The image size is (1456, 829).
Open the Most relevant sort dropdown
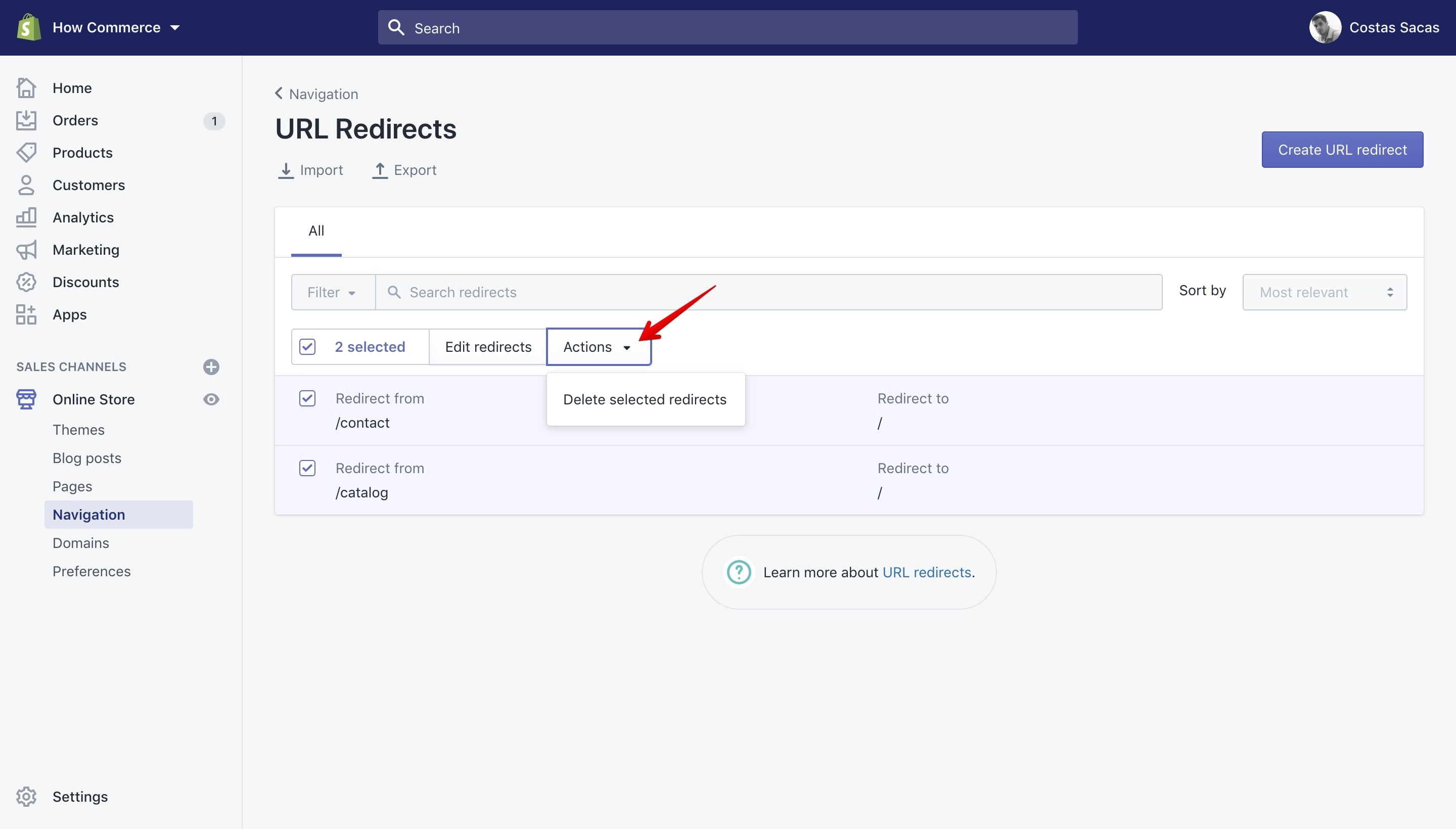[x=1325, y=292]
